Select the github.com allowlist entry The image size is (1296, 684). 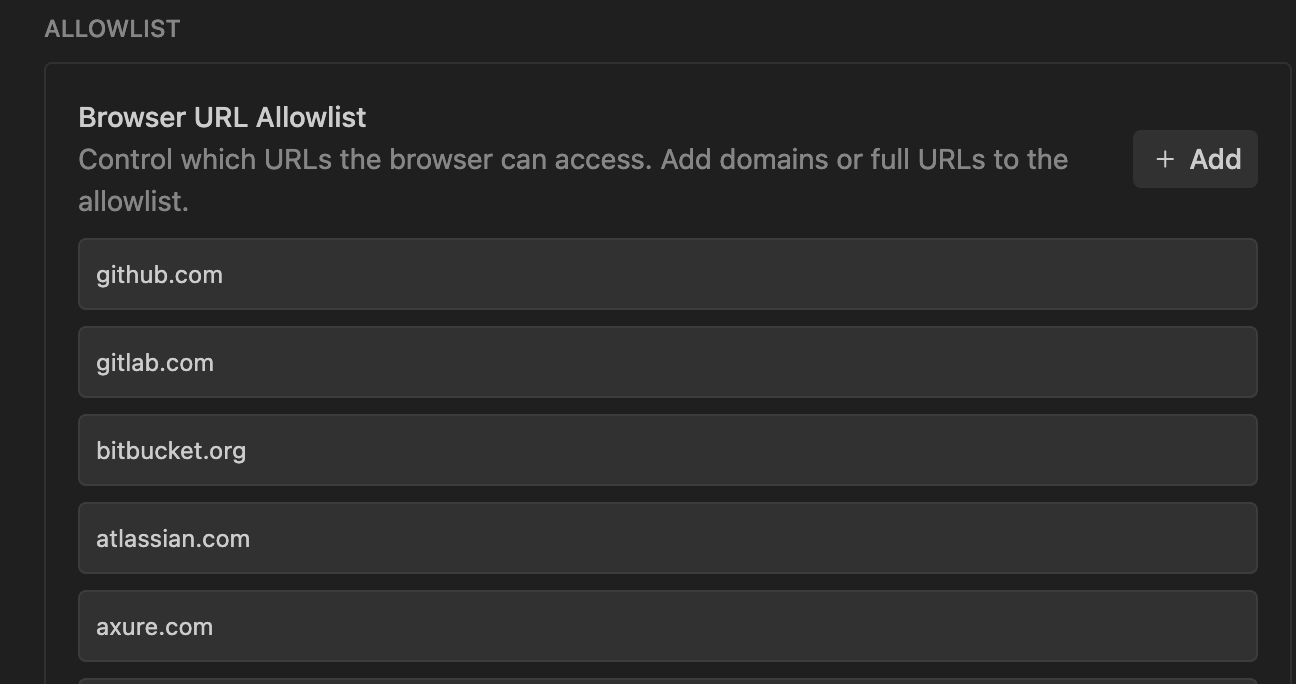click(x=667, y=274)
